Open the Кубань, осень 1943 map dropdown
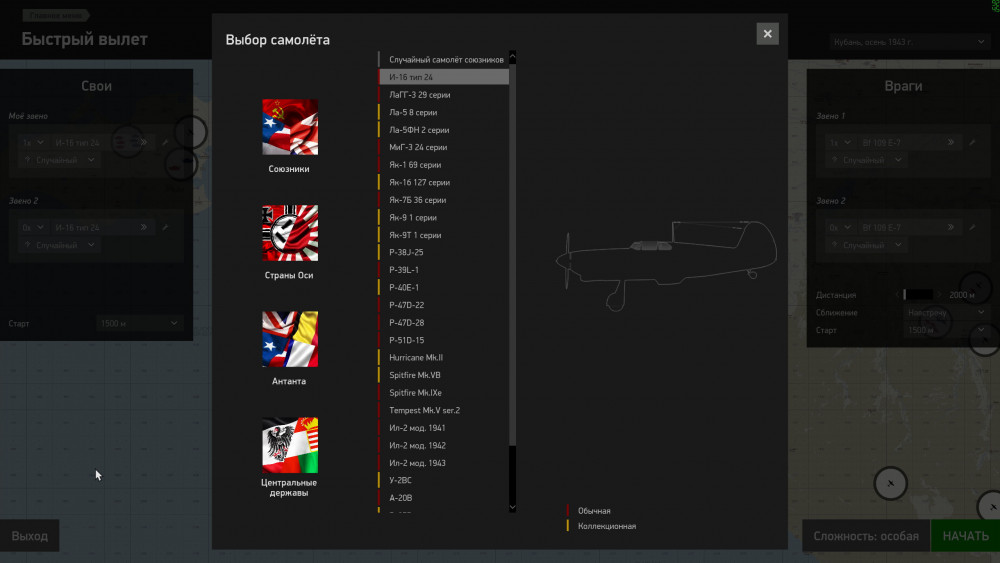Image resolution: width=1000 pixels, height=563 pixels. pos(909,42)
